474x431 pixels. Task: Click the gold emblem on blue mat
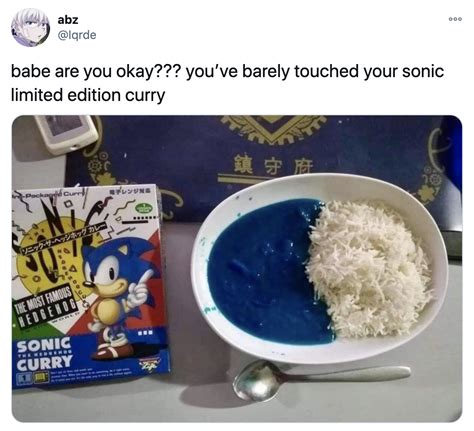point(272,128)
